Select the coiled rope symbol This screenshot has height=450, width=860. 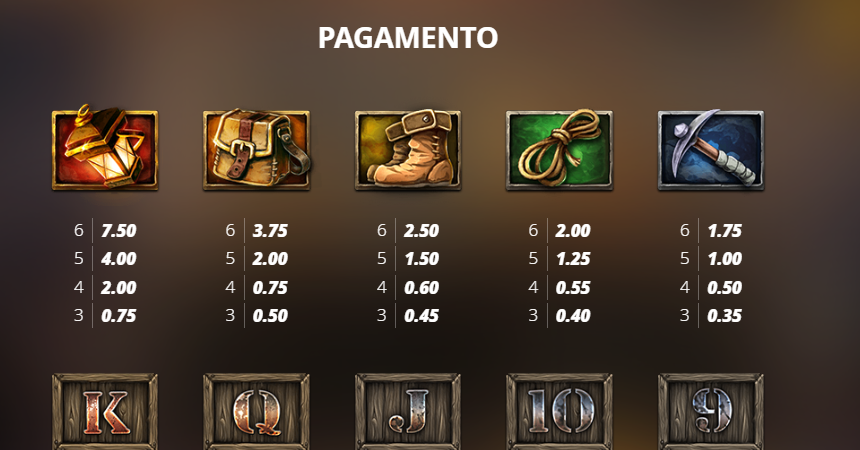point(559,149)
